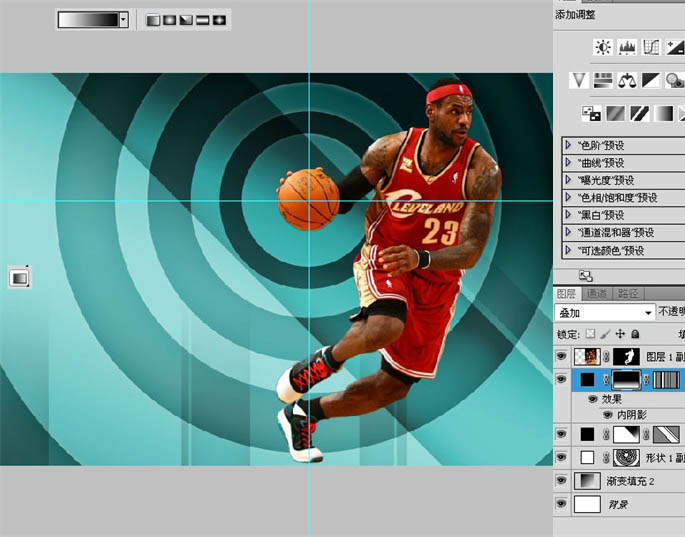Expand the "色相/饱和度"预设 list
This screenshot has width=685, height=537.
click(568, 197)
